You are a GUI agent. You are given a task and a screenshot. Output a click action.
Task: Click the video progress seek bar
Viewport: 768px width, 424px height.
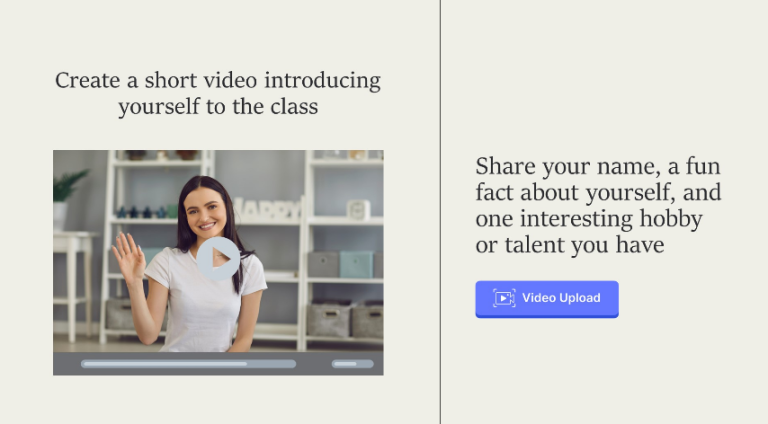click(189, 364)
